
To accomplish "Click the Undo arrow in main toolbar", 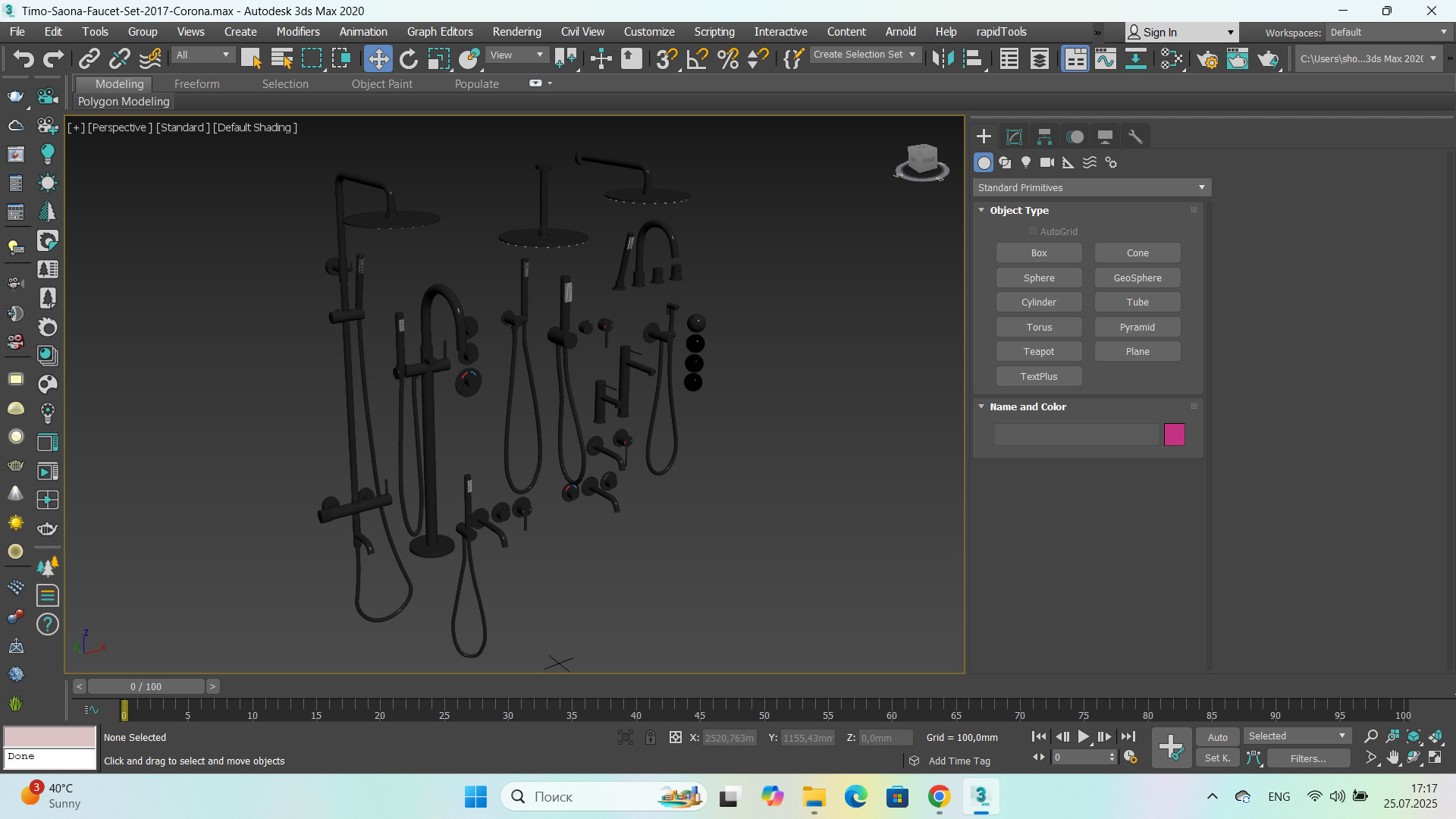I will click(24, 58).
